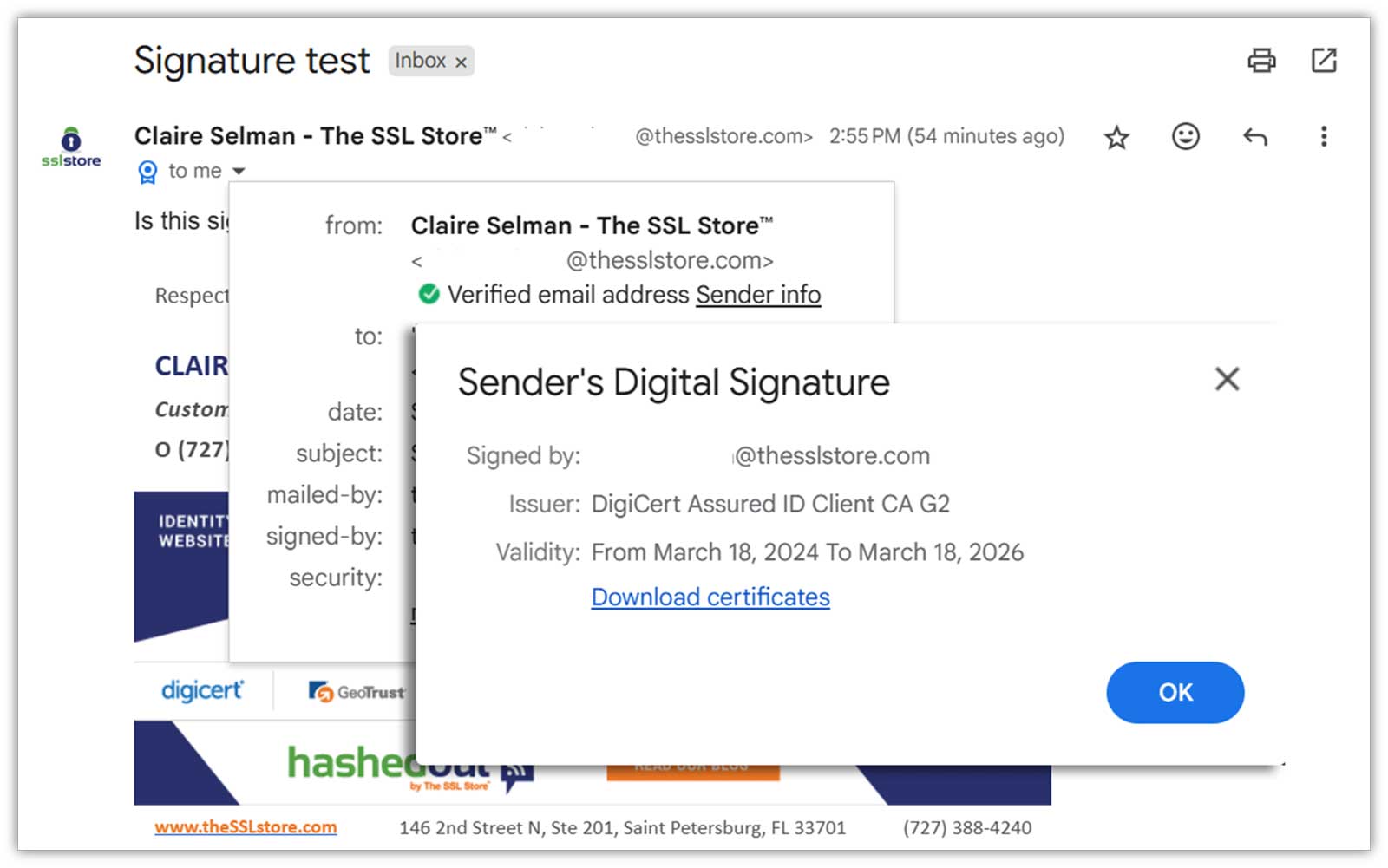Remove the Inbox label from the email

coord(461,61)
